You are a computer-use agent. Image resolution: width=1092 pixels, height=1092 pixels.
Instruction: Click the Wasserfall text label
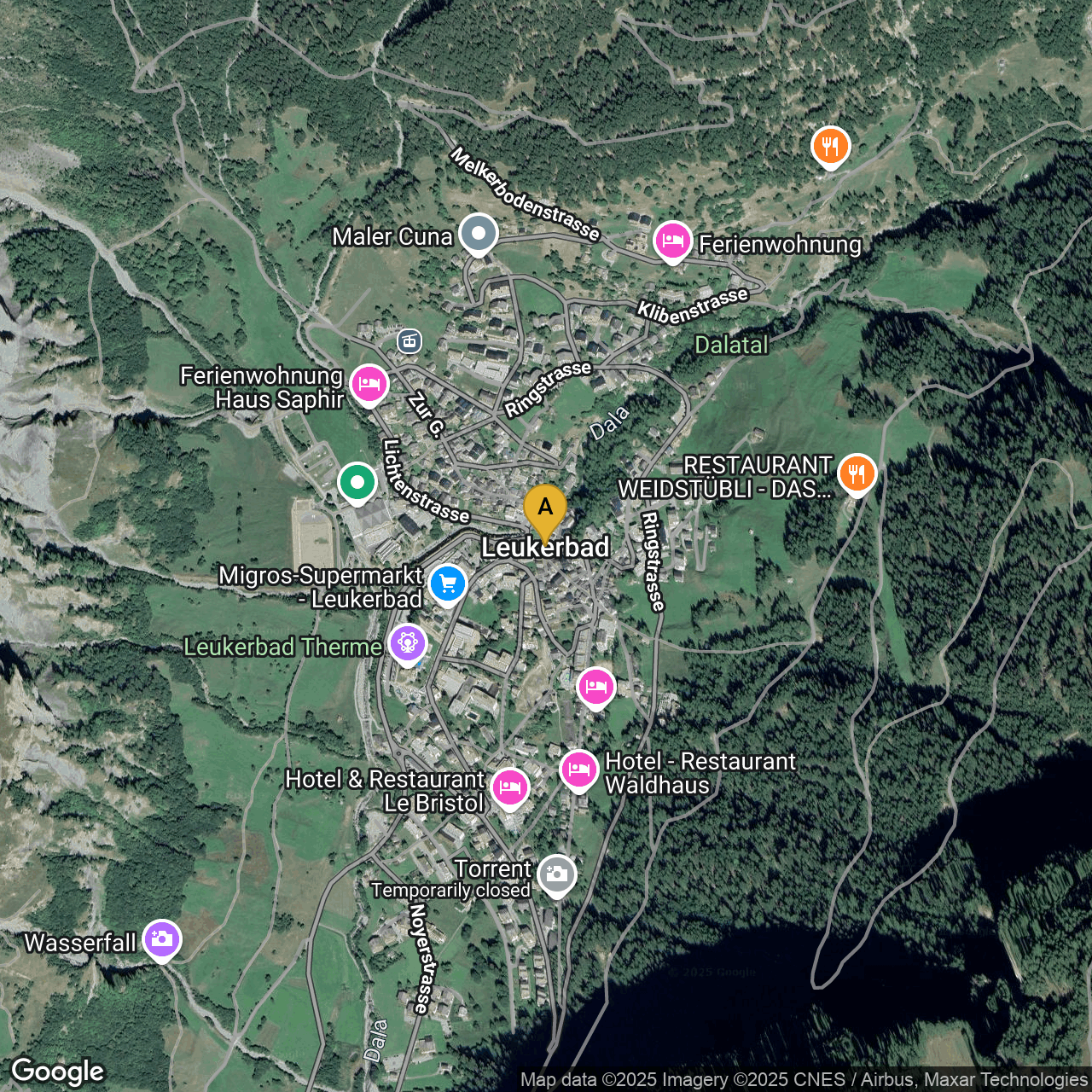tap(80, 943)
